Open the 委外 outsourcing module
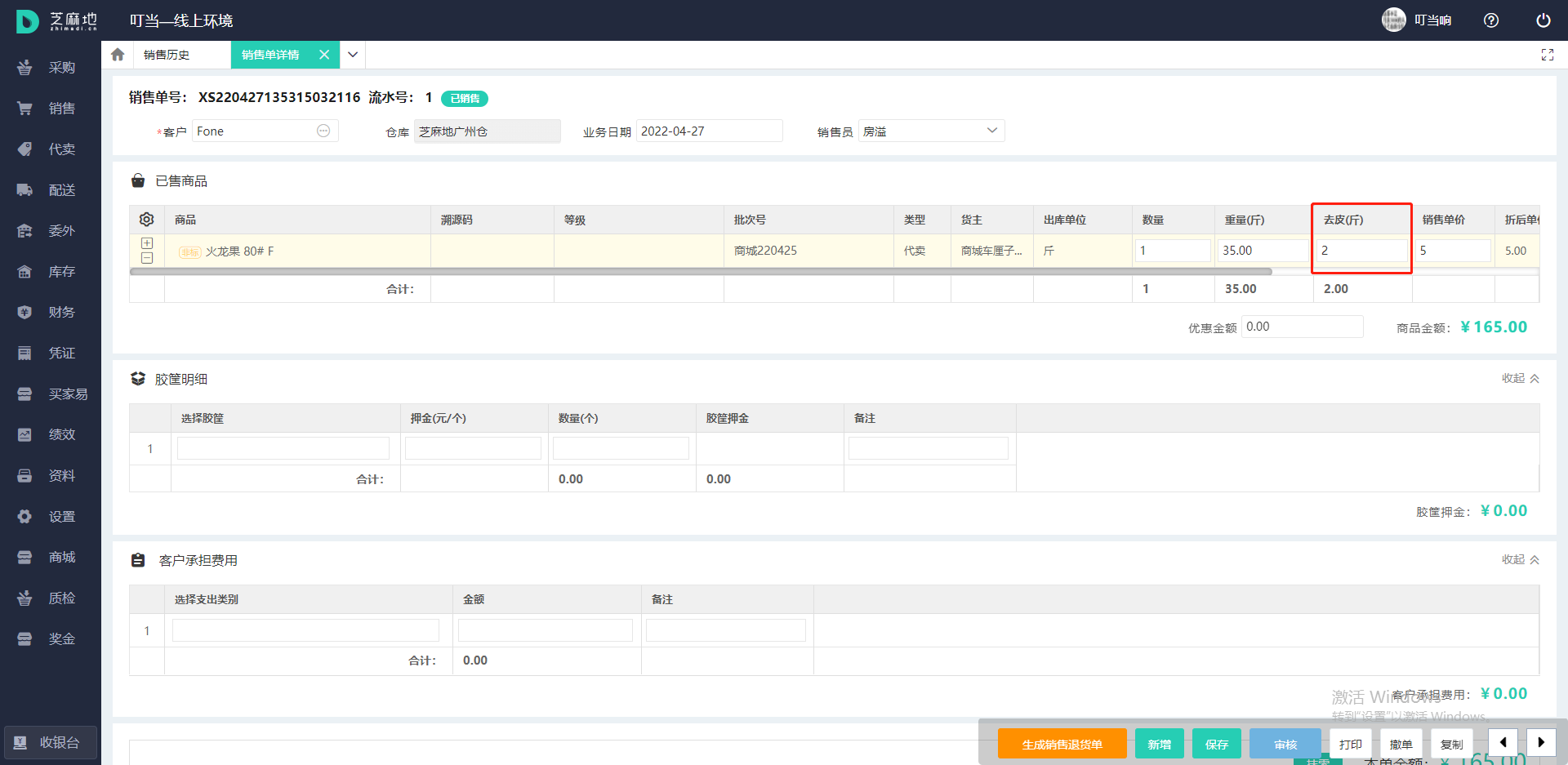 (49, 231)
